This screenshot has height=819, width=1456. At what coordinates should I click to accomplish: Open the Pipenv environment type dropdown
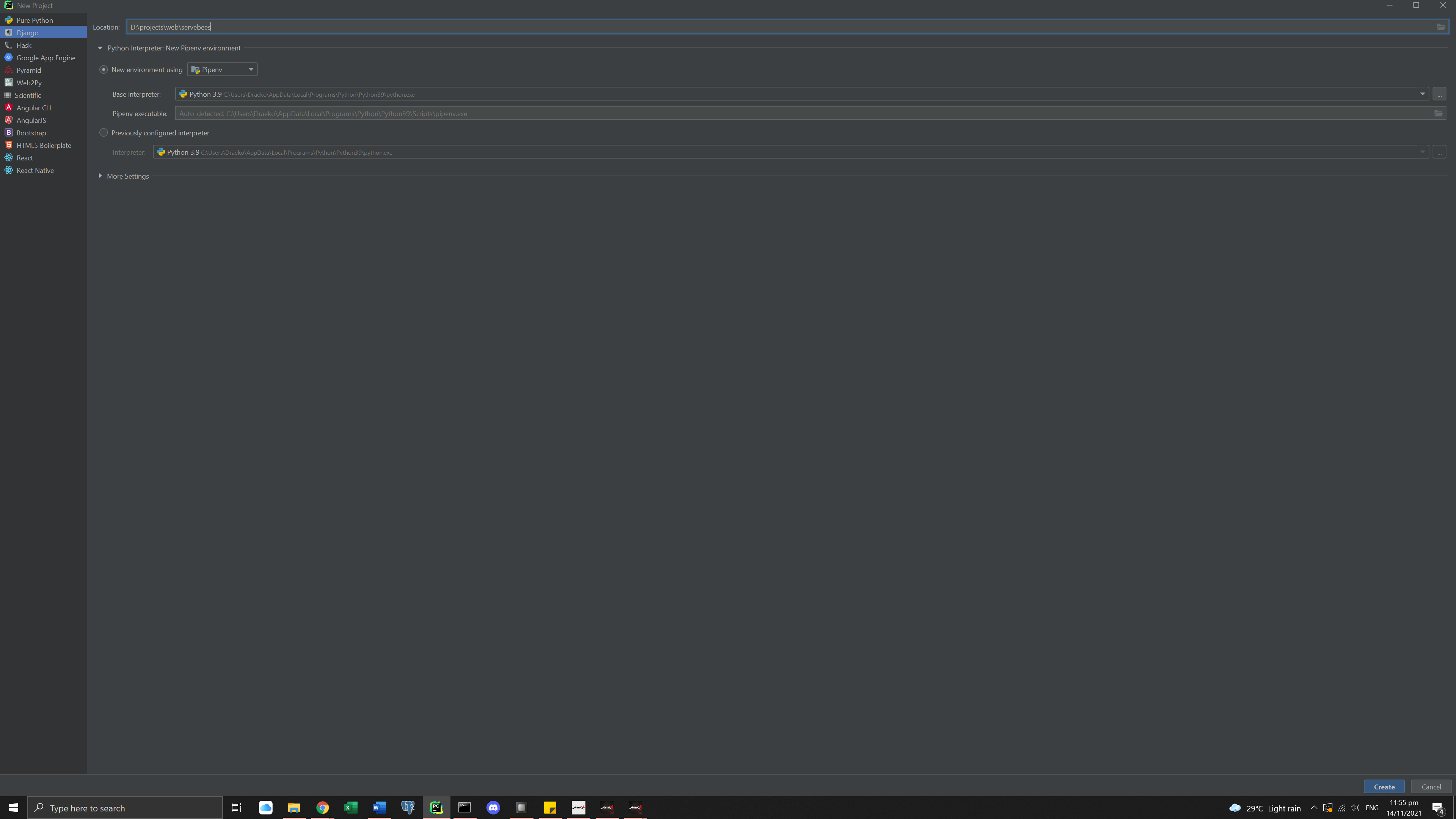pos(222,69)
